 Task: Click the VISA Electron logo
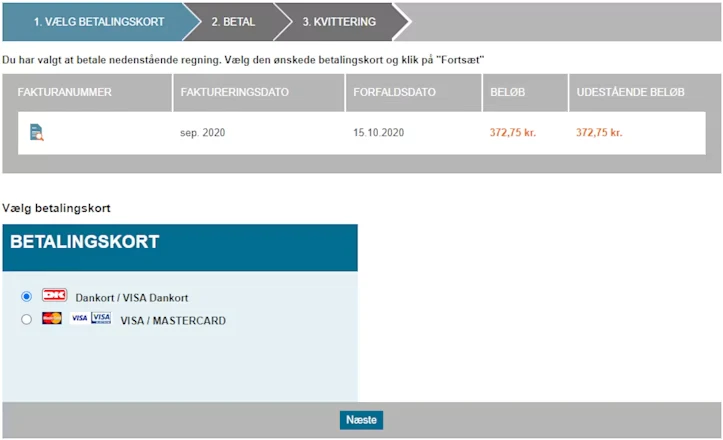coord(101,319)
